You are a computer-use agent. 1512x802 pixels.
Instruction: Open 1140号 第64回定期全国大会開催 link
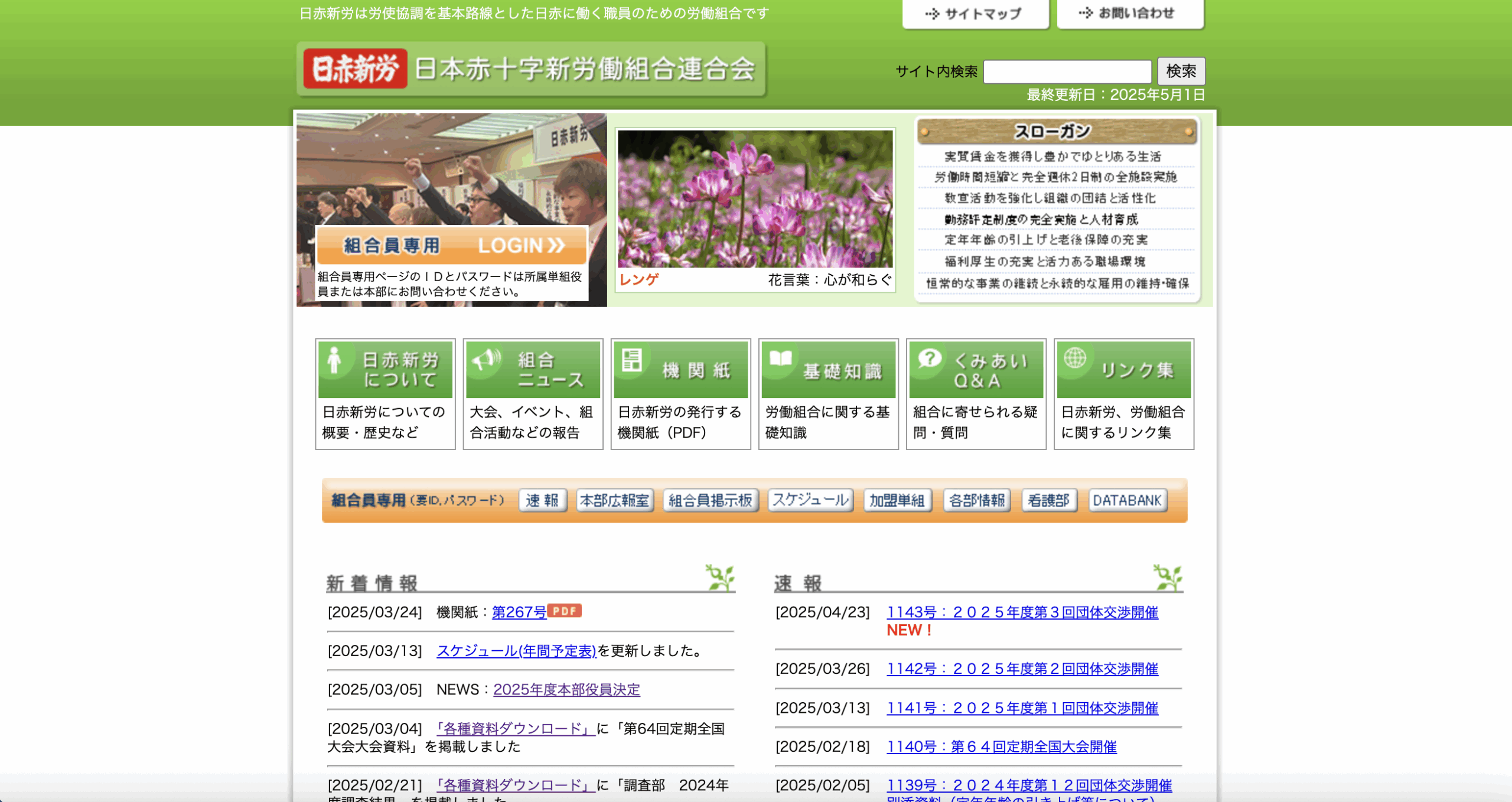click(1002, 747)
